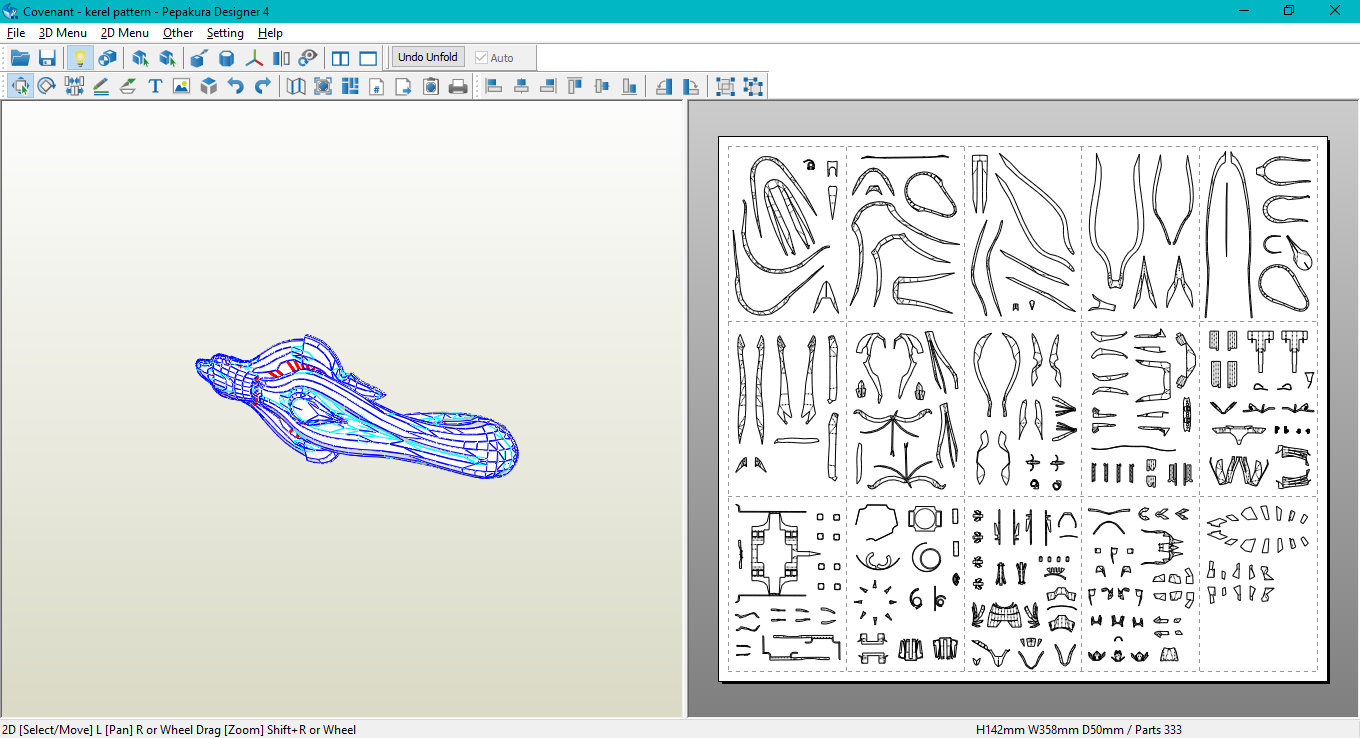The width and height of the screenshot is (1360, 738).
Task: Switch to single-pane window layout
Action: (368, 57)
